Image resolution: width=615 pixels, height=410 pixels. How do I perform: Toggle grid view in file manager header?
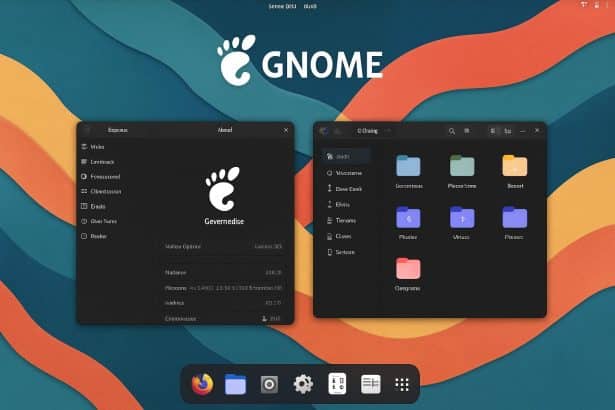495,130
